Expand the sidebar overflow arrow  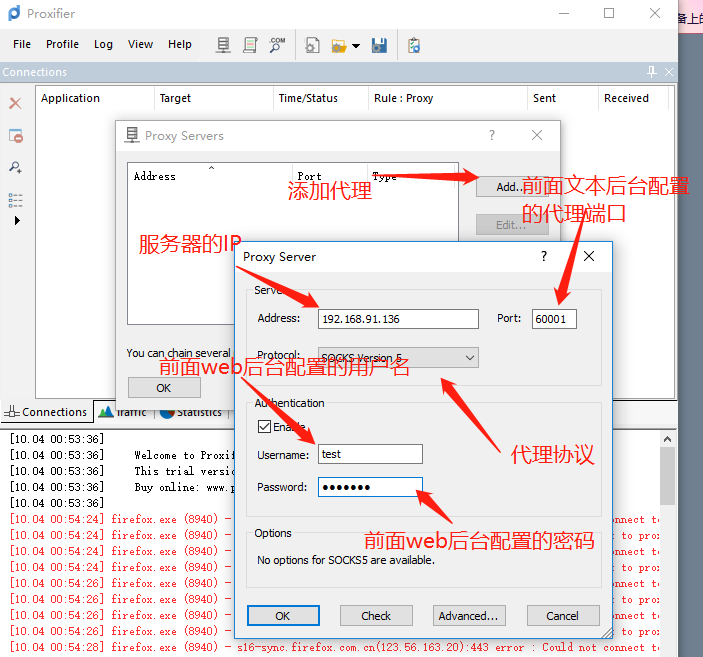[x=17, y=221]
